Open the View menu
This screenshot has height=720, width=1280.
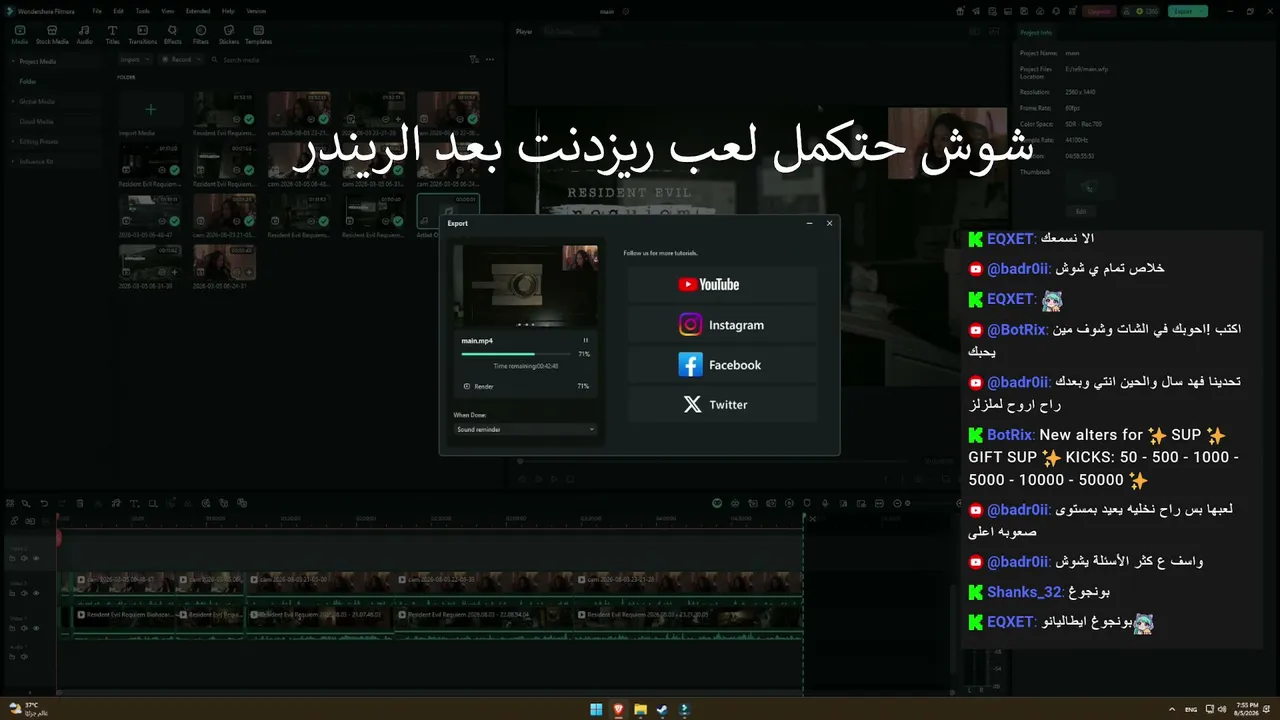pos(166,11)
